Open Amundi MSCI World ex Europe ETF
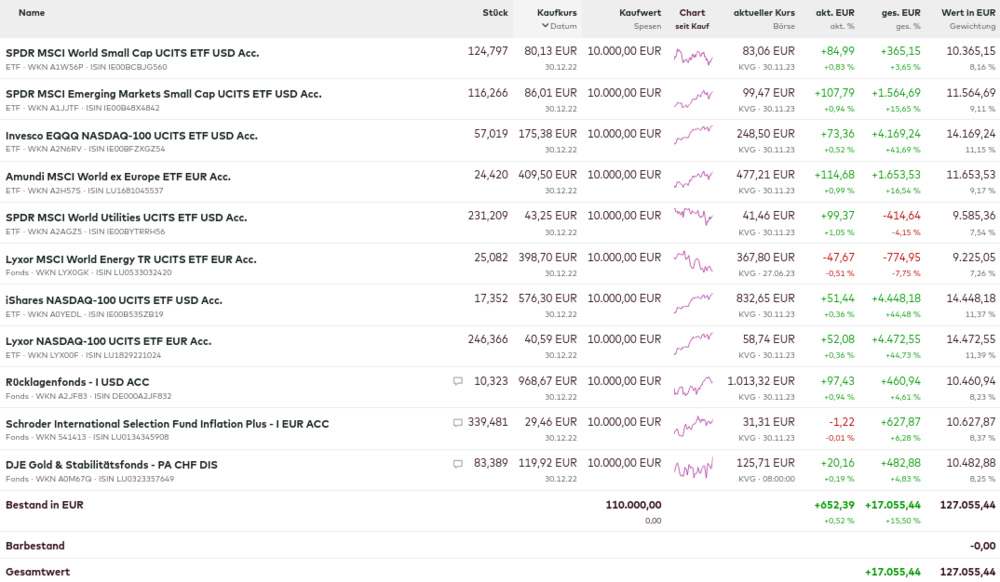1000x582 pixels. point(118,176)
